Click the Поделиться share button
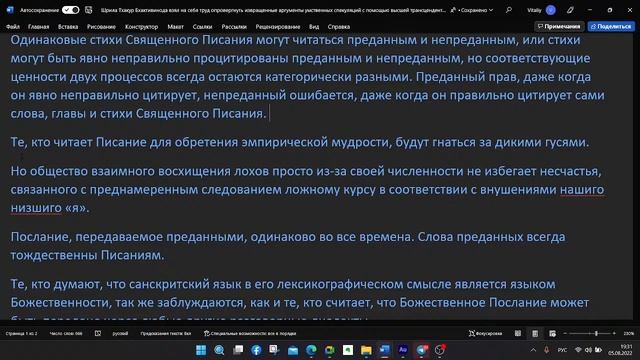This screenshot has height=360, width=640. tap(611, 27)
